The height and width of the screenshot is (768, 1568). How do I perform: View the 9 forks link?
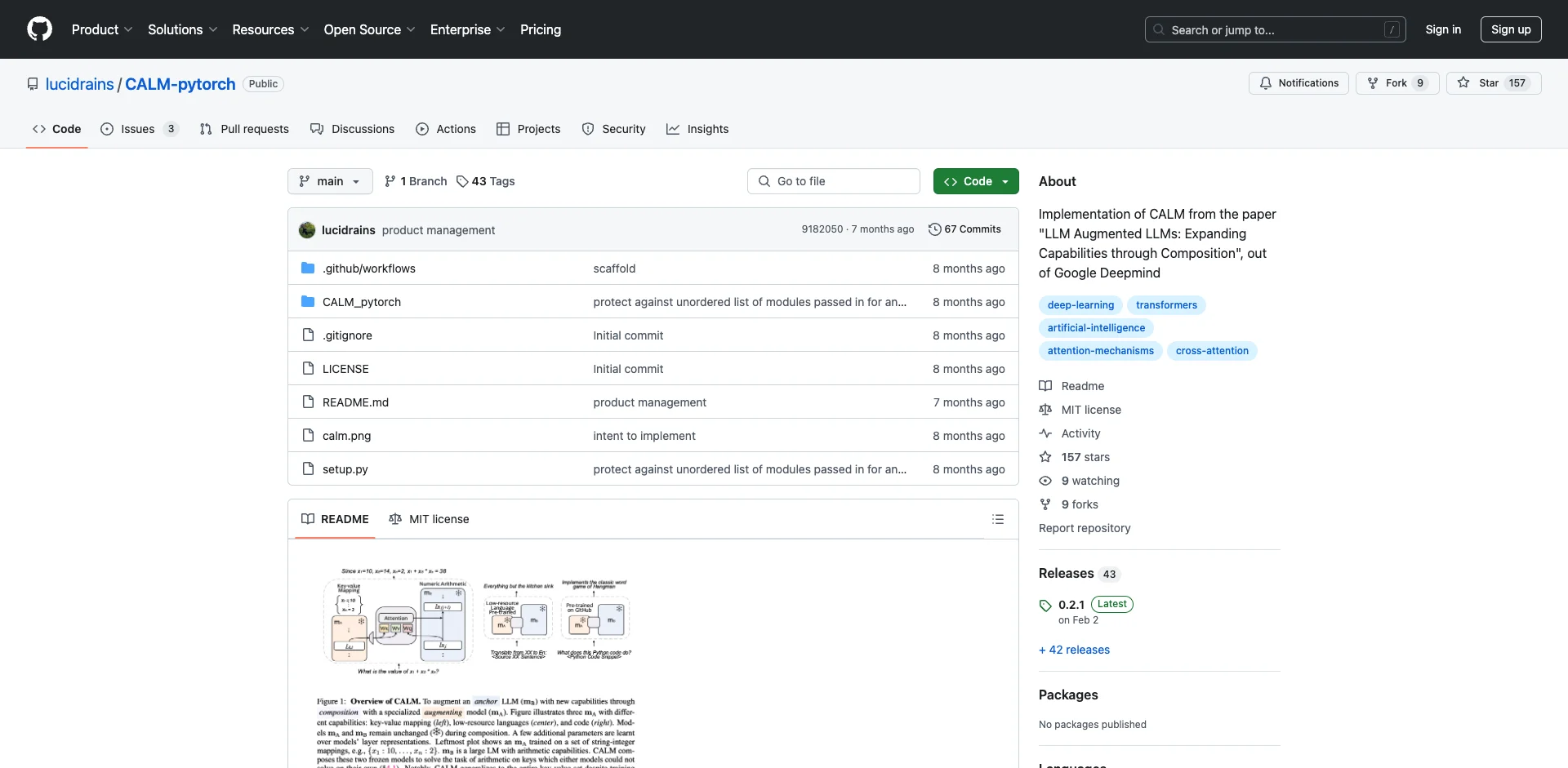point(1069,504)
